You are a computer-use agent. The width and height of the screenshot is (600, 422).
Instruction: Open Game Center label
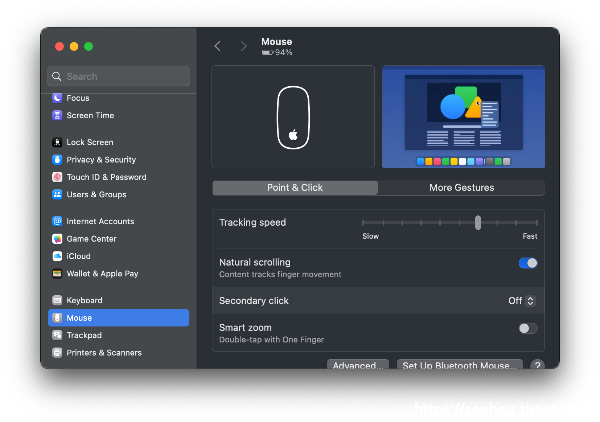(x=91, y=239)
